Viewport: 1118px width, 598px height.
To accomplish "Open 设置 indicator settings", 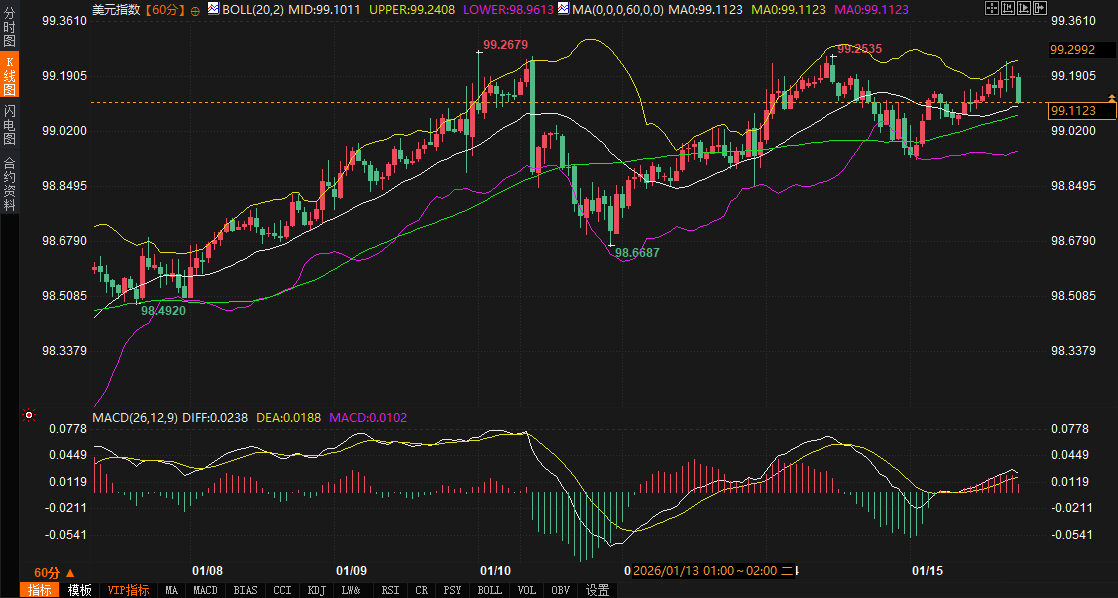I will 597,590.
